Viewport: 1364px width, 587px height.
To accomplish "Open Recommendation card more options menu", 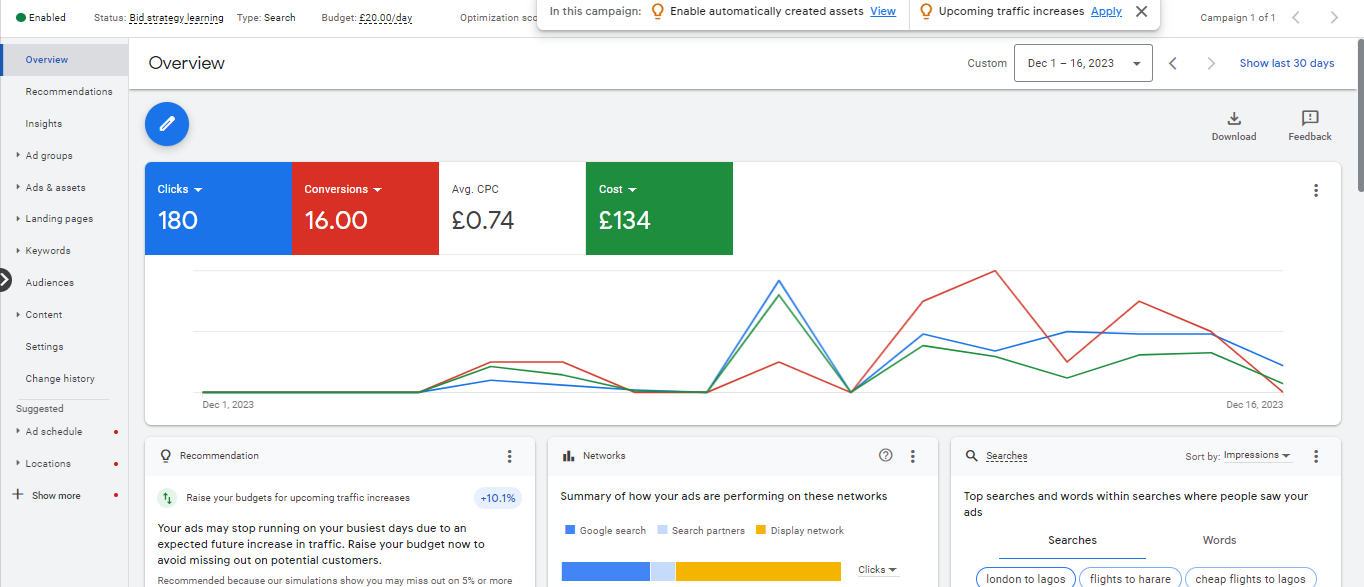I will 509,456.
